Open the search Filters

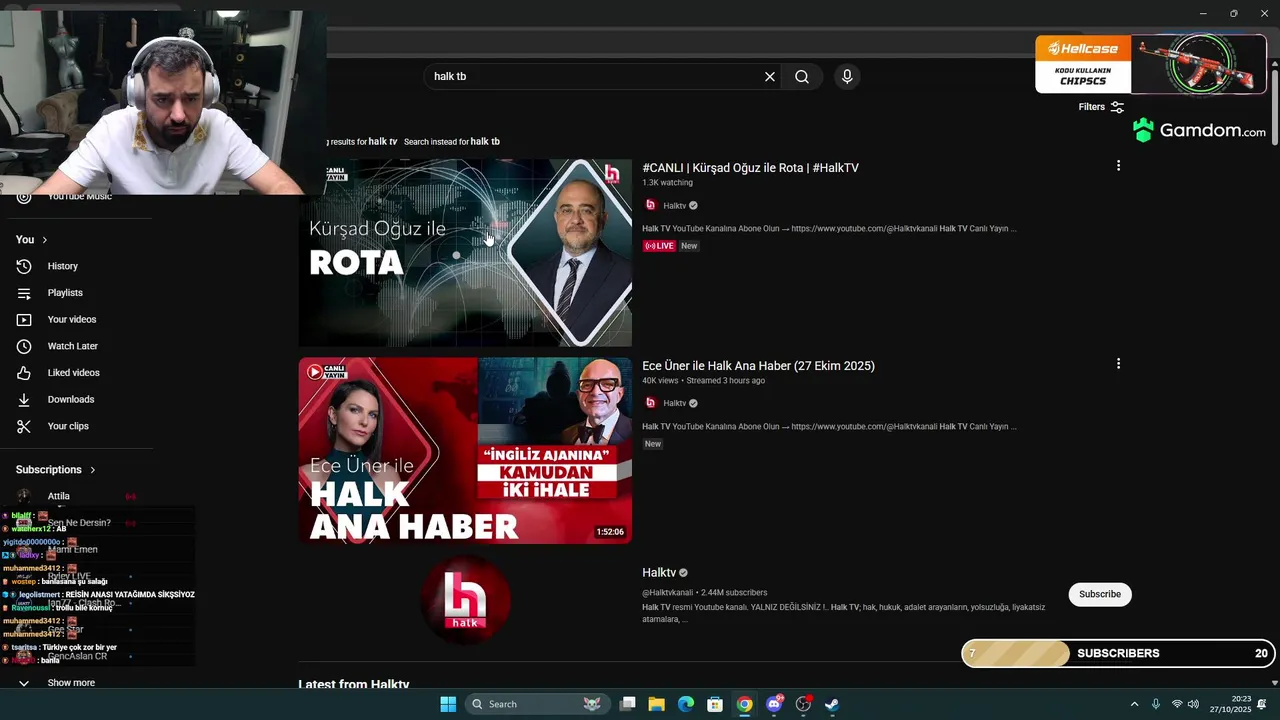1101,107
